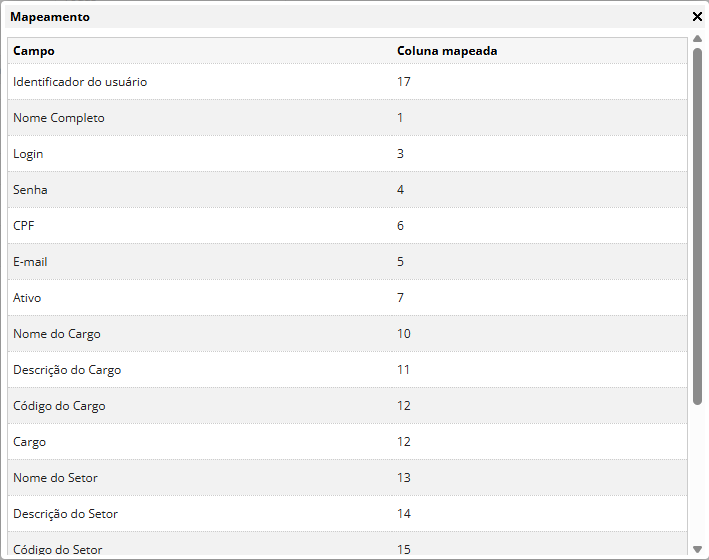This screenshot has height=560, width=709.
Task: Close the Mapeamento dialog
Action: tap(697, 17)
